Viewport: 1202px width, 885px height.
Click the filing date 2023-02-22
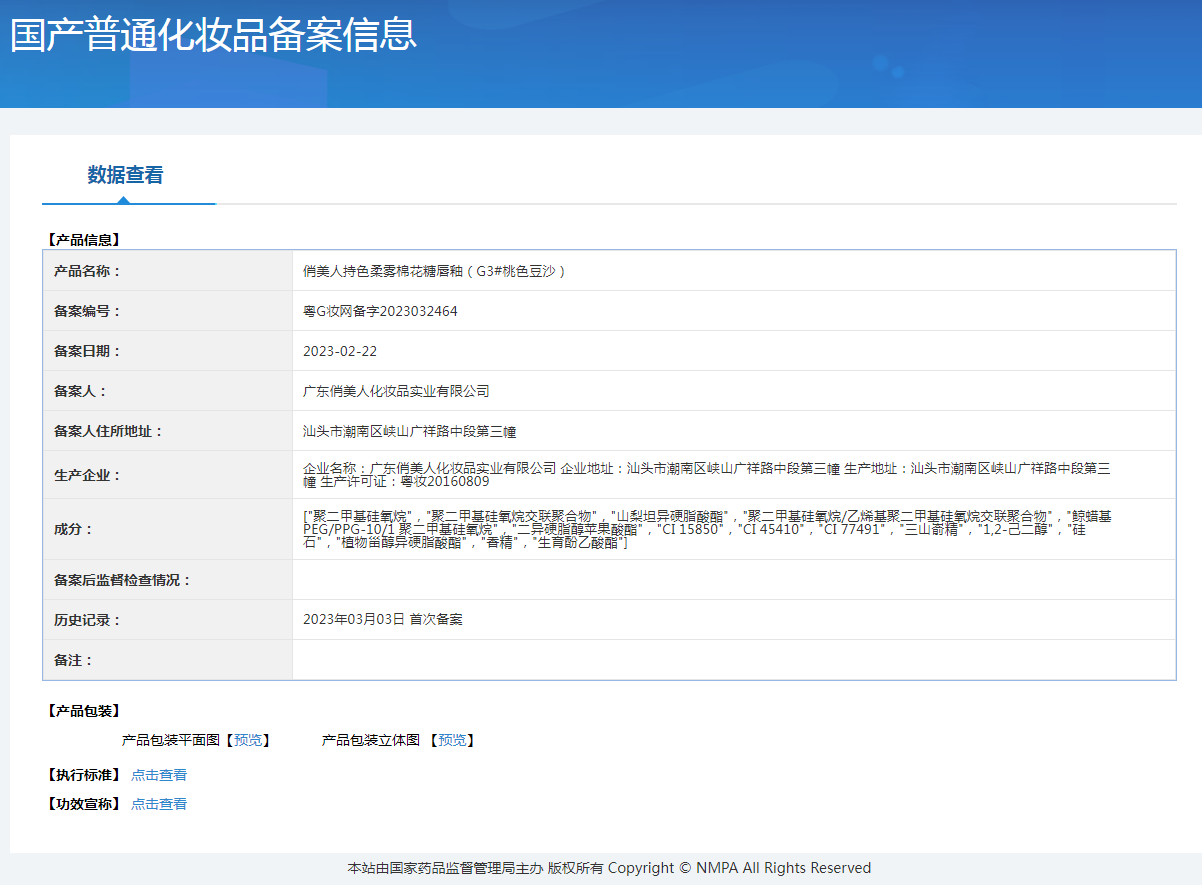coord(340,351)
